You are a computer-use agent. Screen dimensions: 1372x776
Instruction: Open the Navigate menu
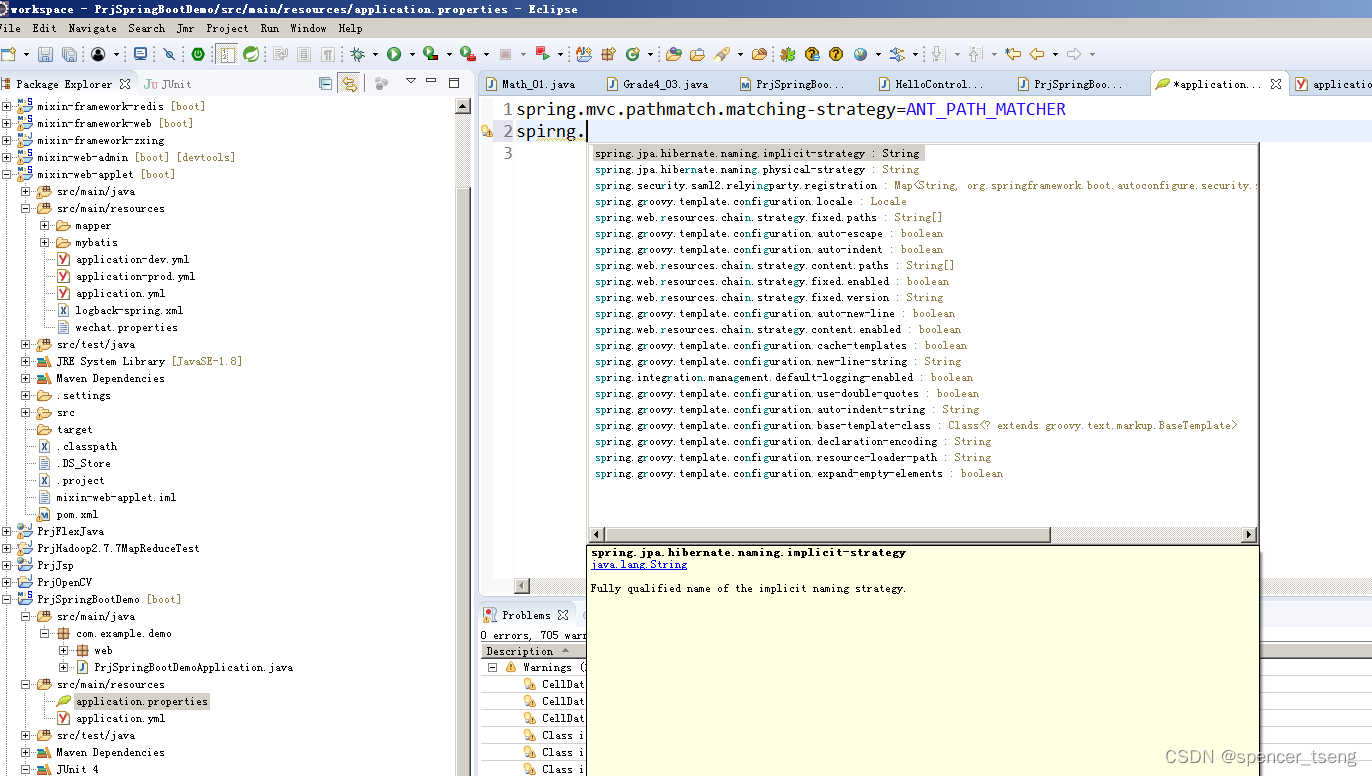coord(92,28)
